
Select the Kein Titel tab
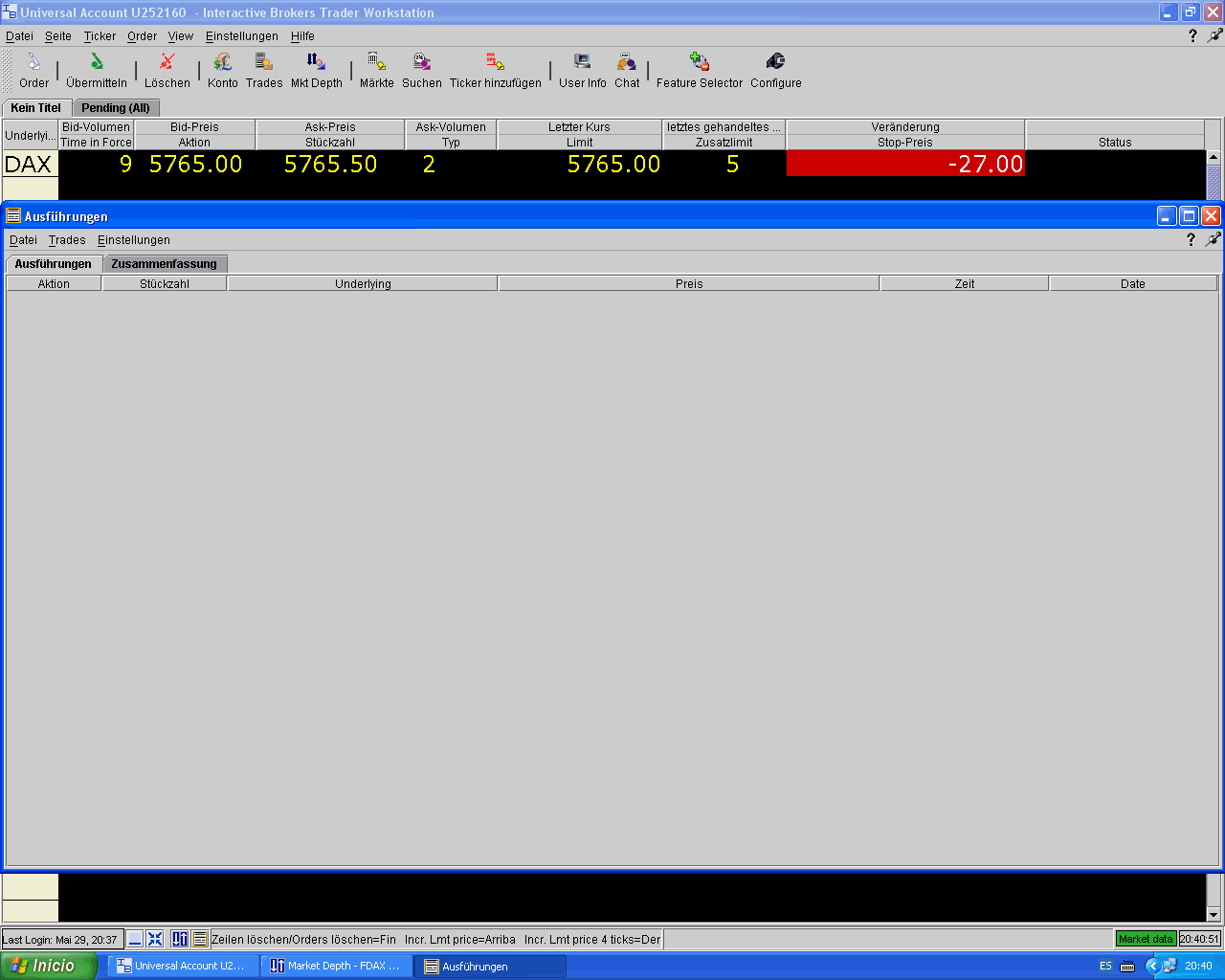click(x=36, y=107)
